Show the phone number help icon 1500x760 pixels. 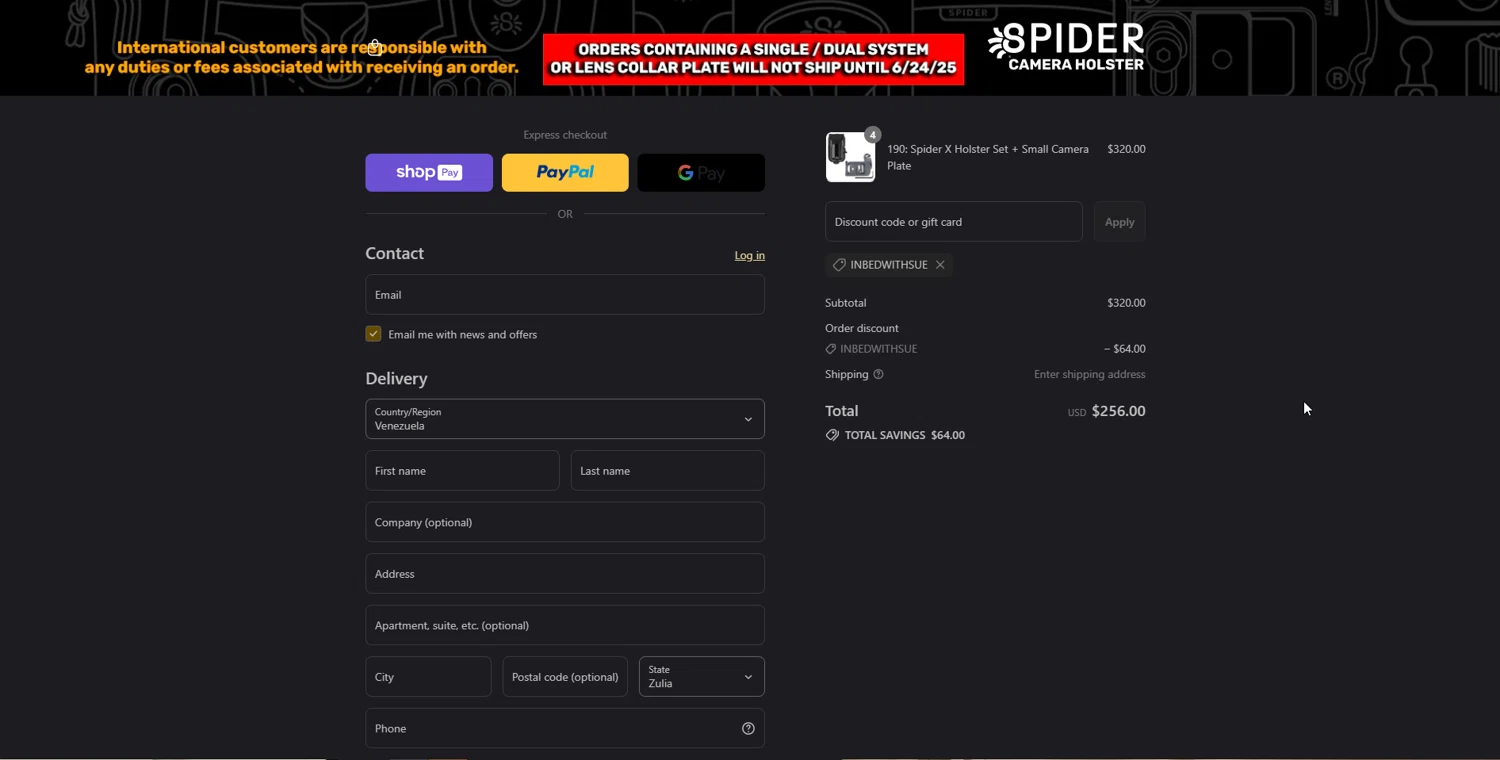click(748, 728)
